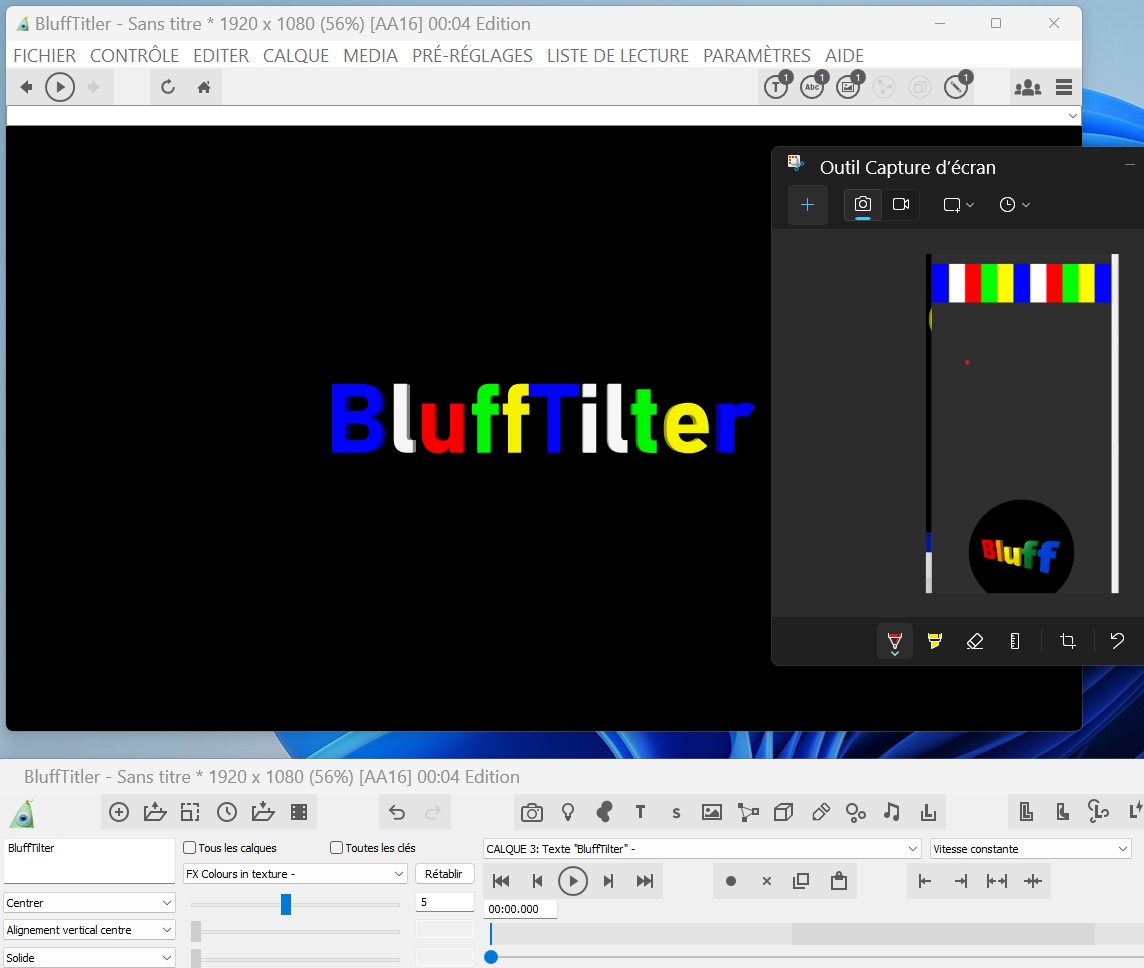
Task: Open the 'Solide' style dropdown
Action: tap(89, 958)
